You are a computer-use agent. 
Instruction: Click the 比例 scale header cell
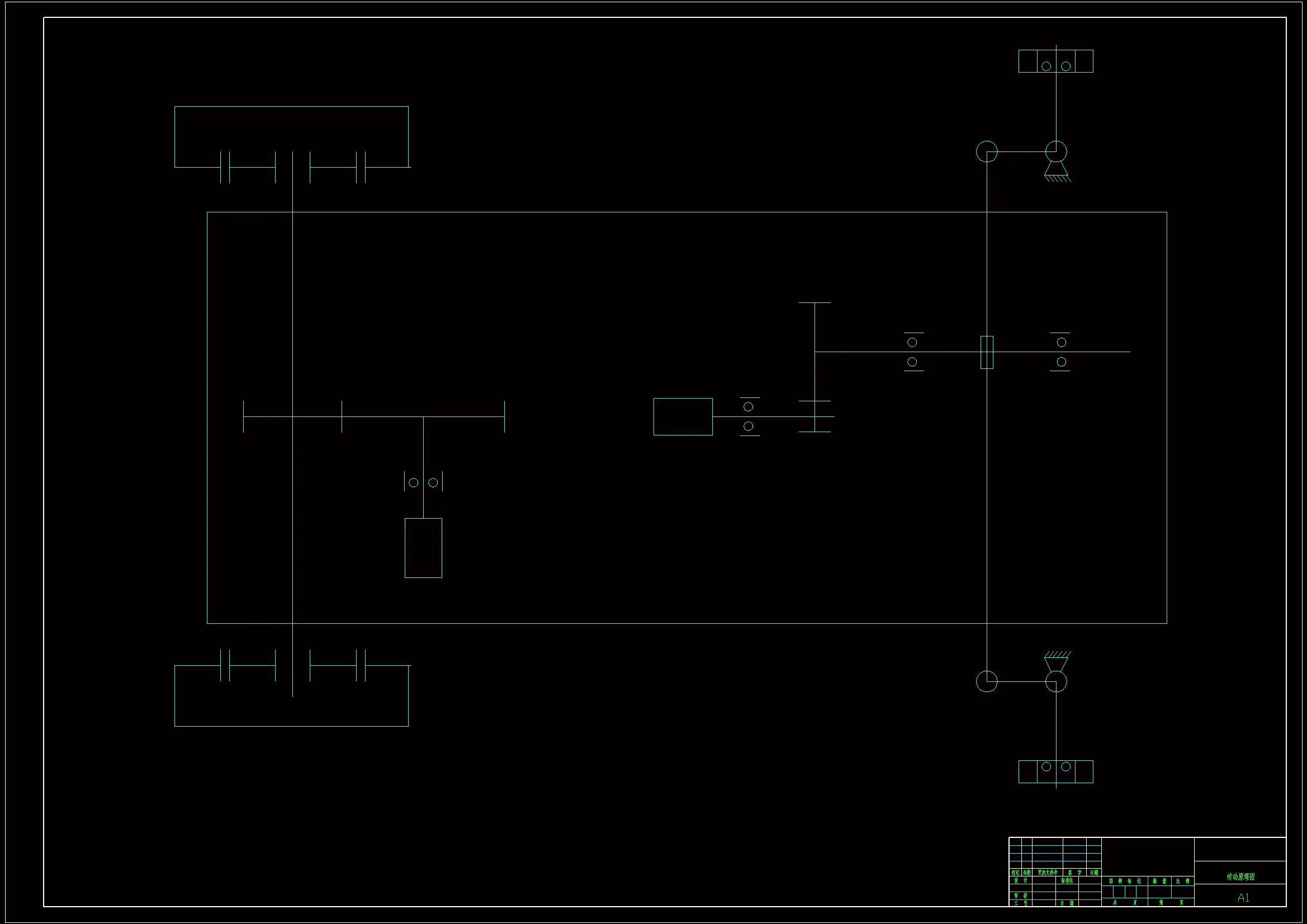[1183, 881]
